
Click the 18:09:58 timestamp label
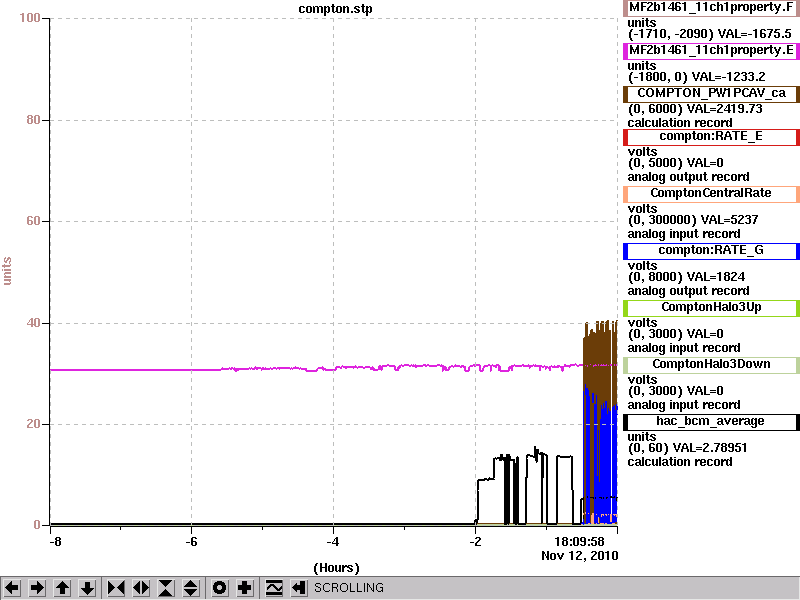579,541
